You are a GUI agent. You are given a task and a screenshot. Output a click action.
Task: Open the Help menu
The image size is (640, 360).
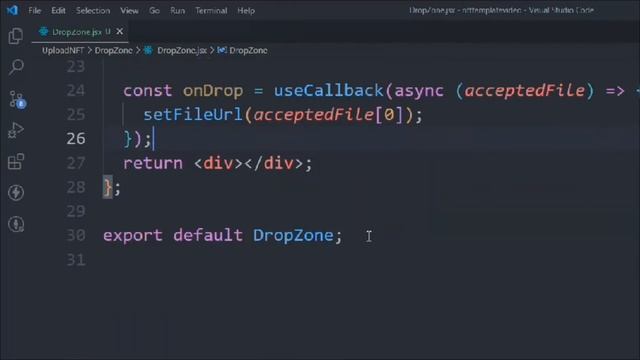click(x=246, y=11)
